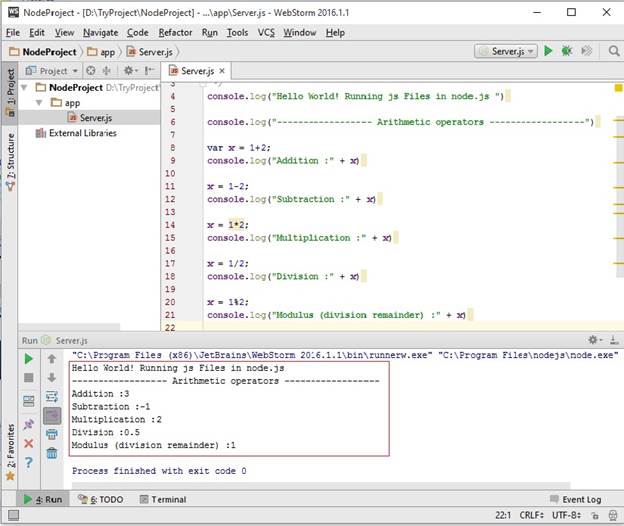
Task: Open help via question mark icon
Action: click(x=28, y=462)
